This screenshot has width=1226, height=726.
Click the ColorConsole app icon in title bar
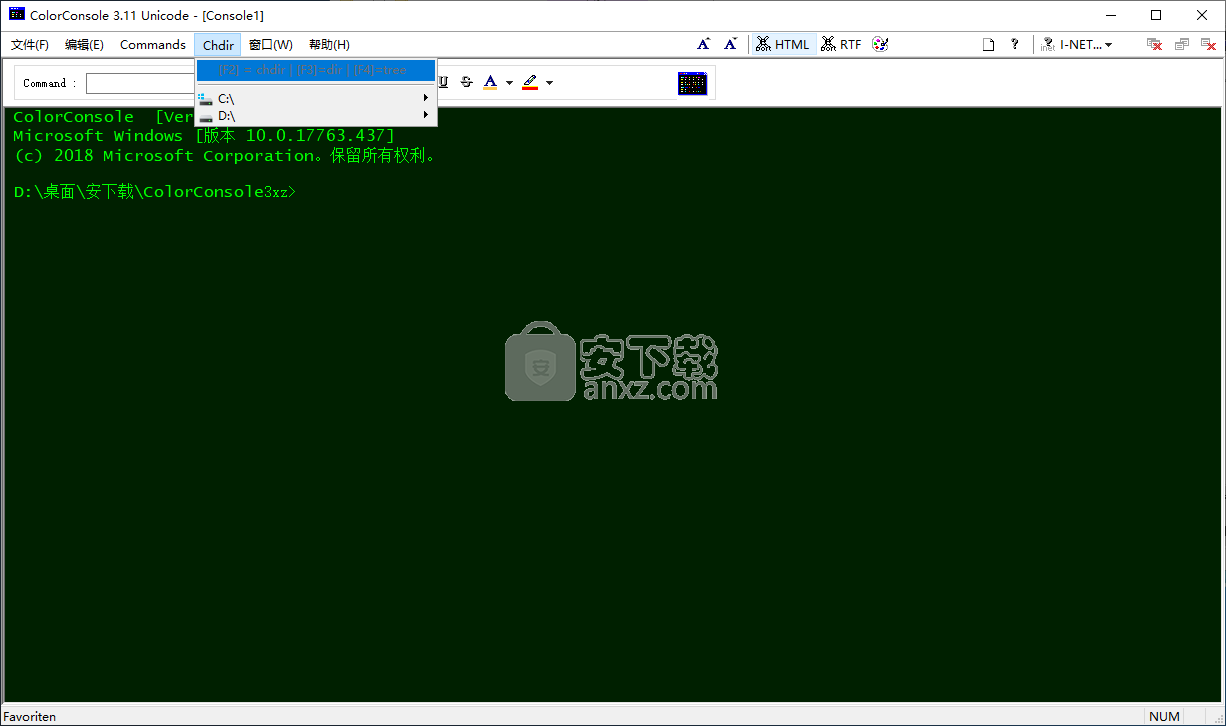17,15
